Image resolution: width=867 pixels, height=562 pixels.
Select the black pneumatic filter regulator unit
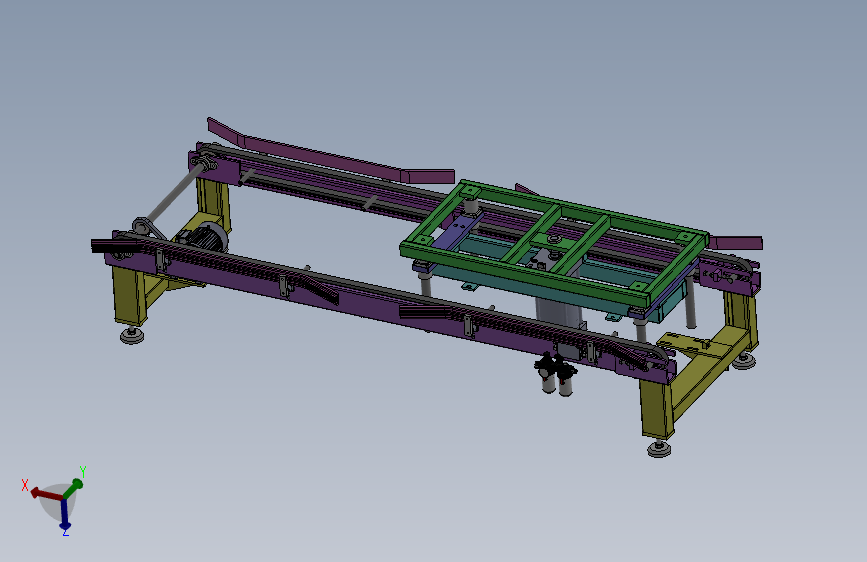click(x=556, y=374)
